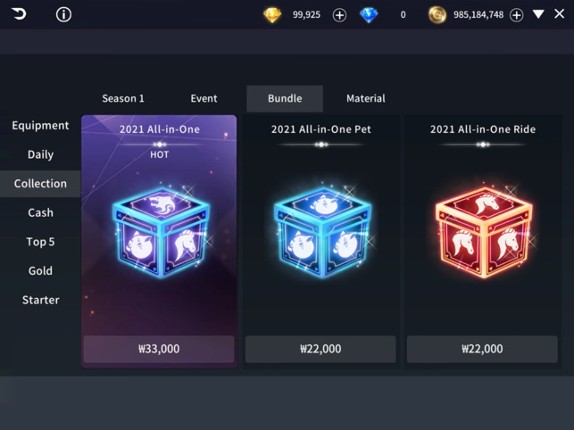The image size is (574, 430).
Task: Click the yellow gem currency icon
Action: tap(272, 15)
